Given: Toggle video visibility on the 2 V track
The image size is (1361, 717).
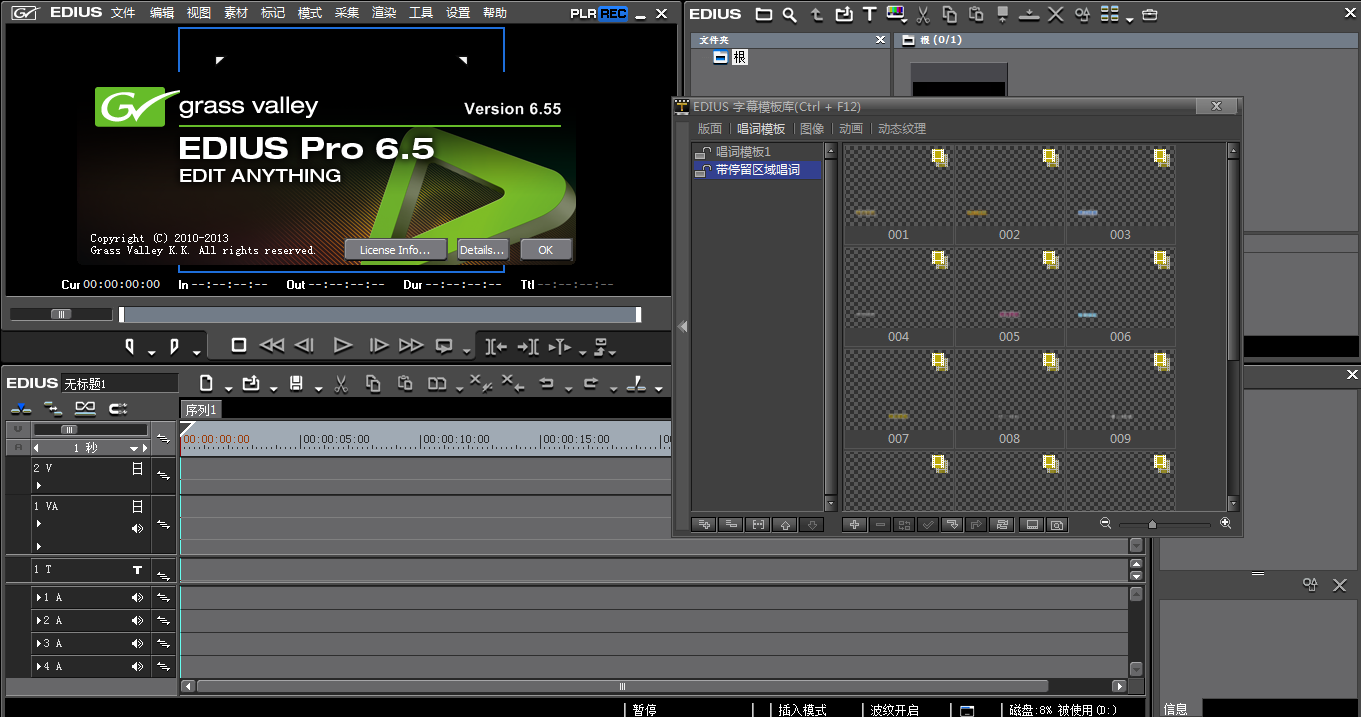Looking at the screenshot, I should (138, 468).
